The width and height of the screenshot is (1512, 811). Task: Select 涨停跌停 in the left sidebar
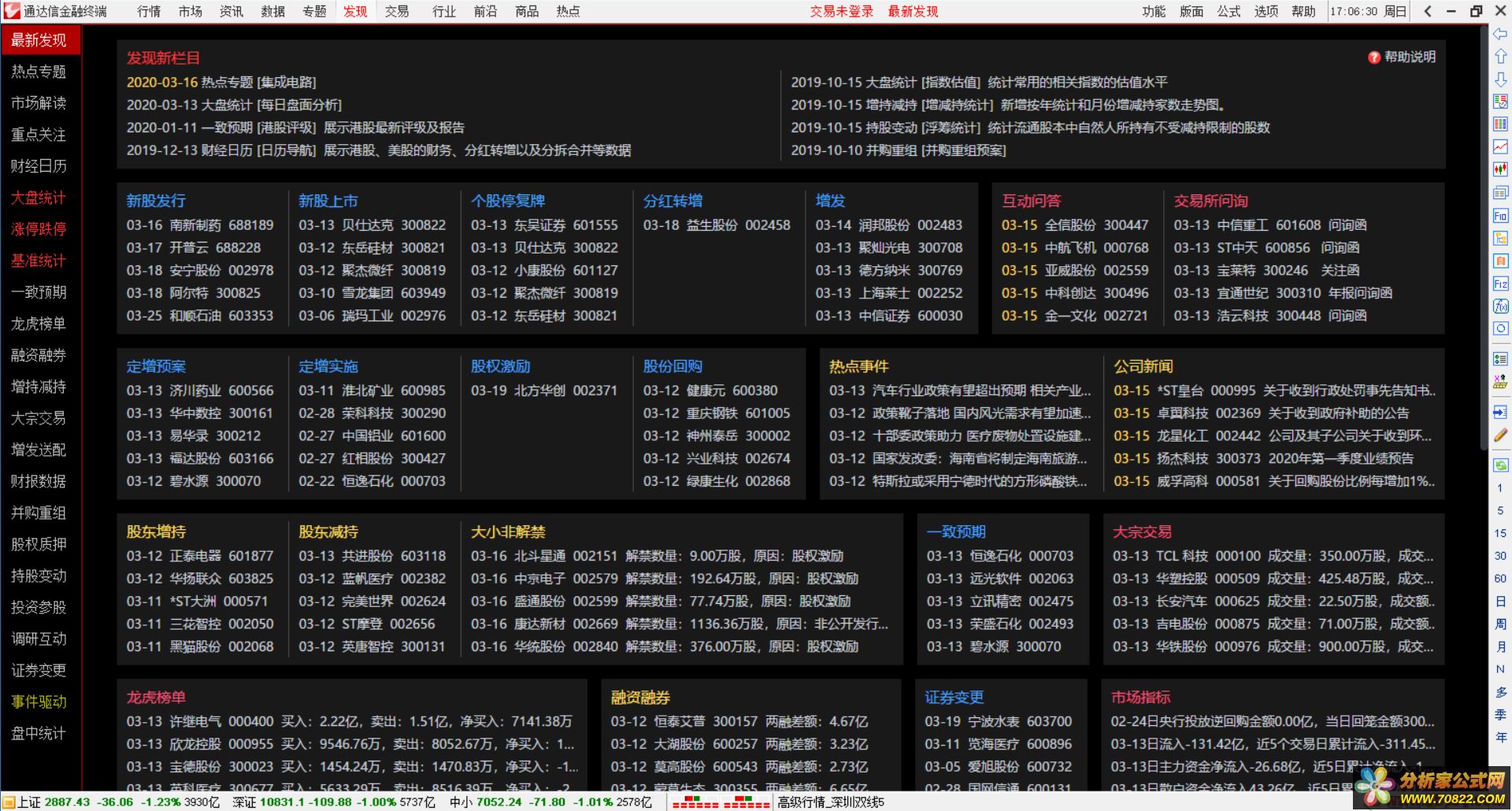39,229
